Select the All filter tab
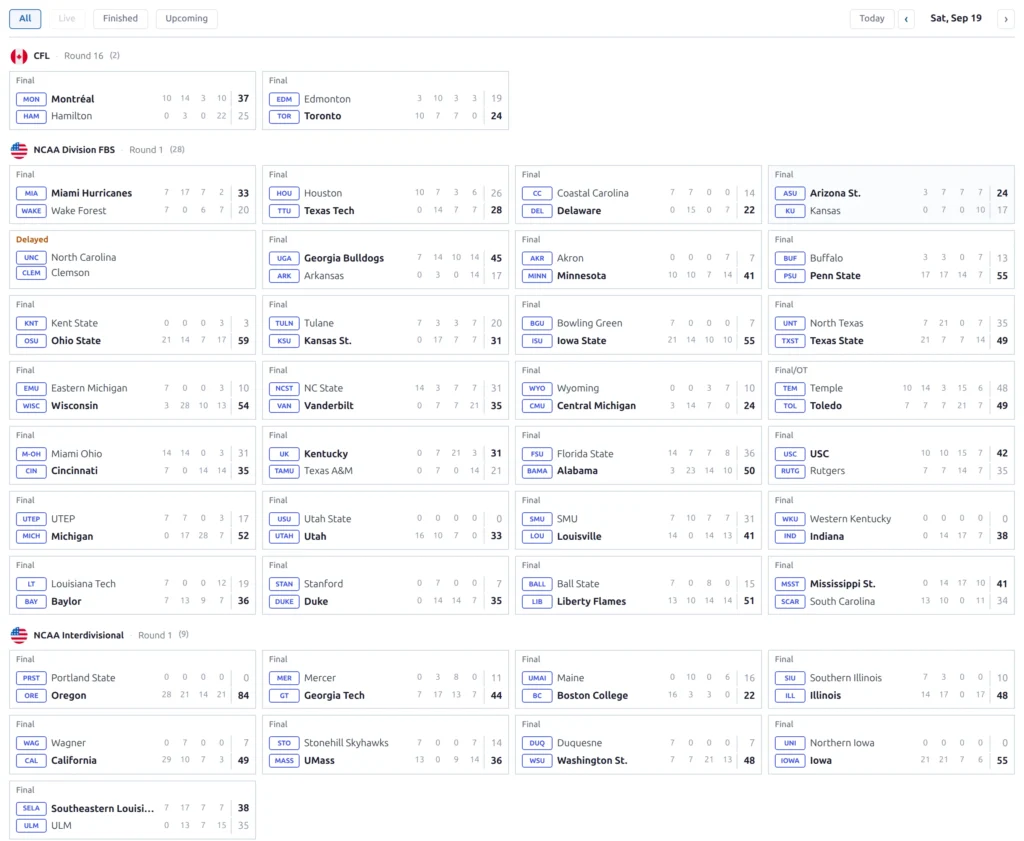The image size is (1024, 841). pos(25,18)
